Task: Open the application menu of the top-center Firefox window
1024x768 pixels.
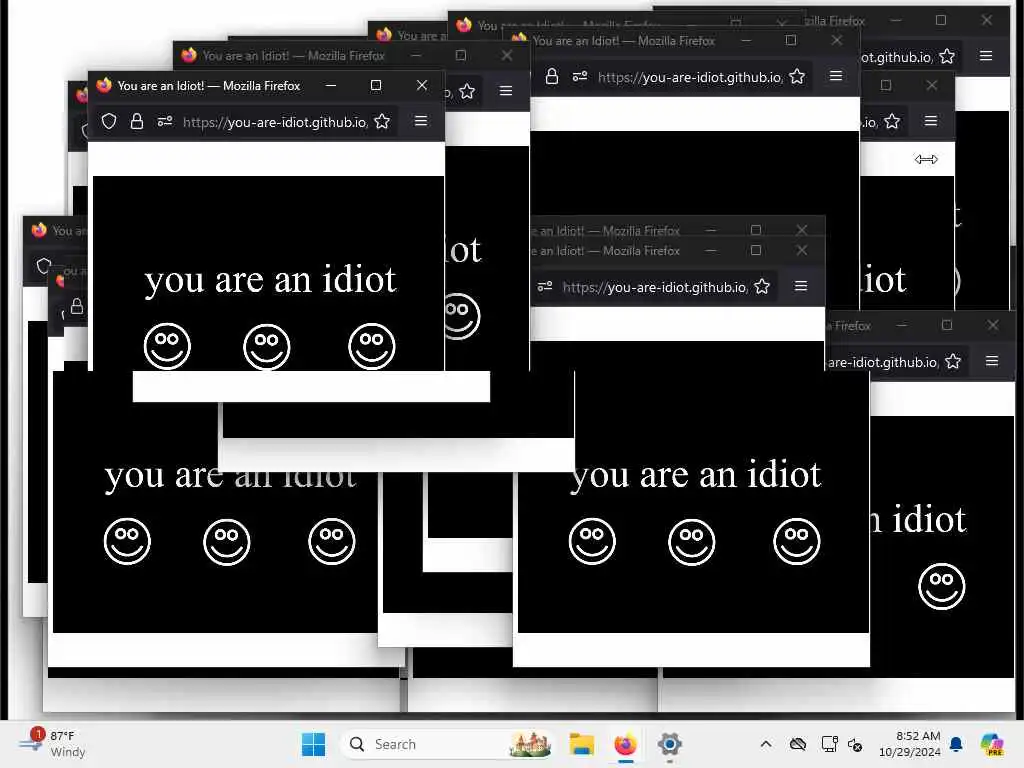Action: coord(835,76)
